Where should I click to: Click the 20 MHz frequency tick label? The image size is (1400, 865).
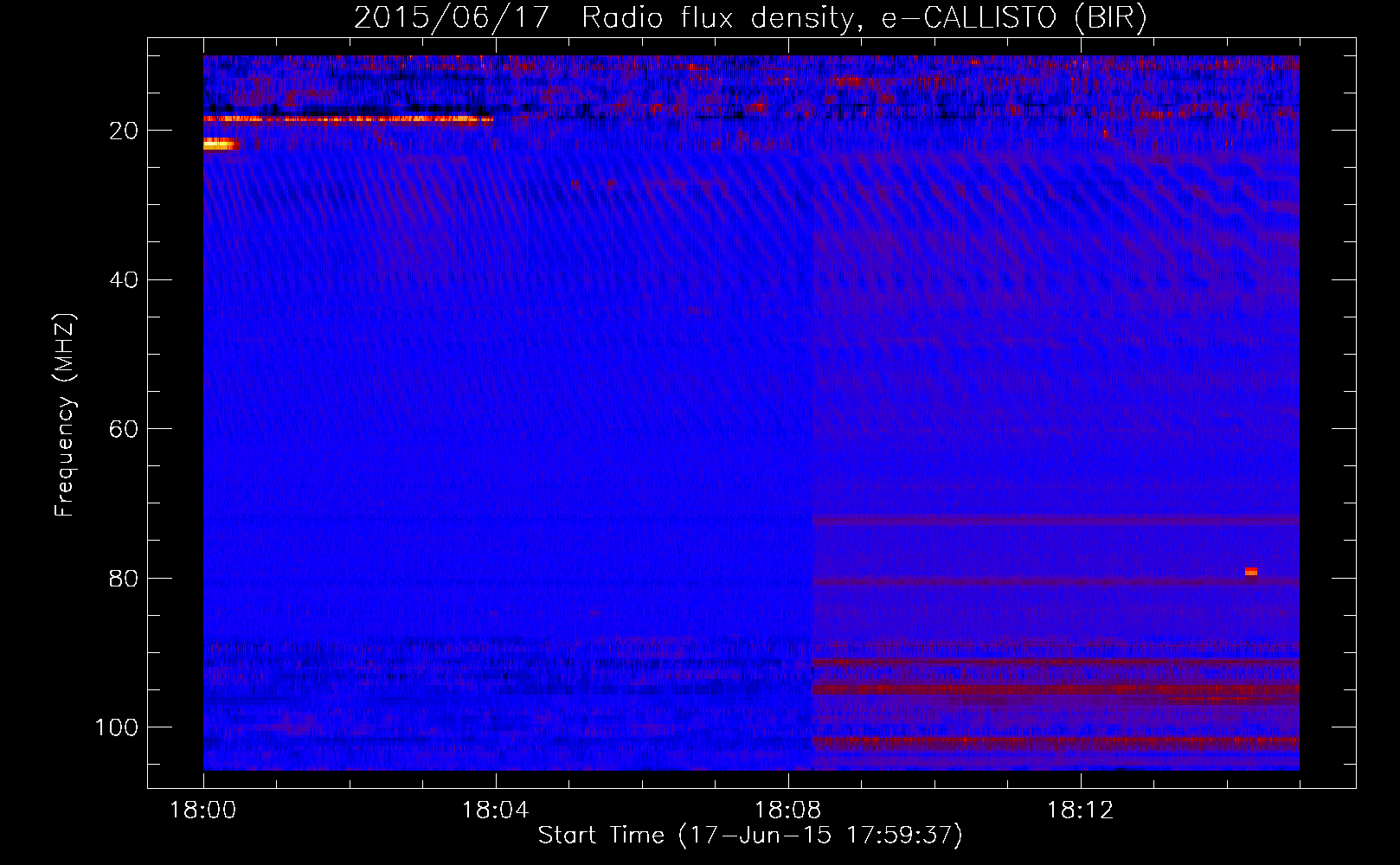(x=124, y=131)
